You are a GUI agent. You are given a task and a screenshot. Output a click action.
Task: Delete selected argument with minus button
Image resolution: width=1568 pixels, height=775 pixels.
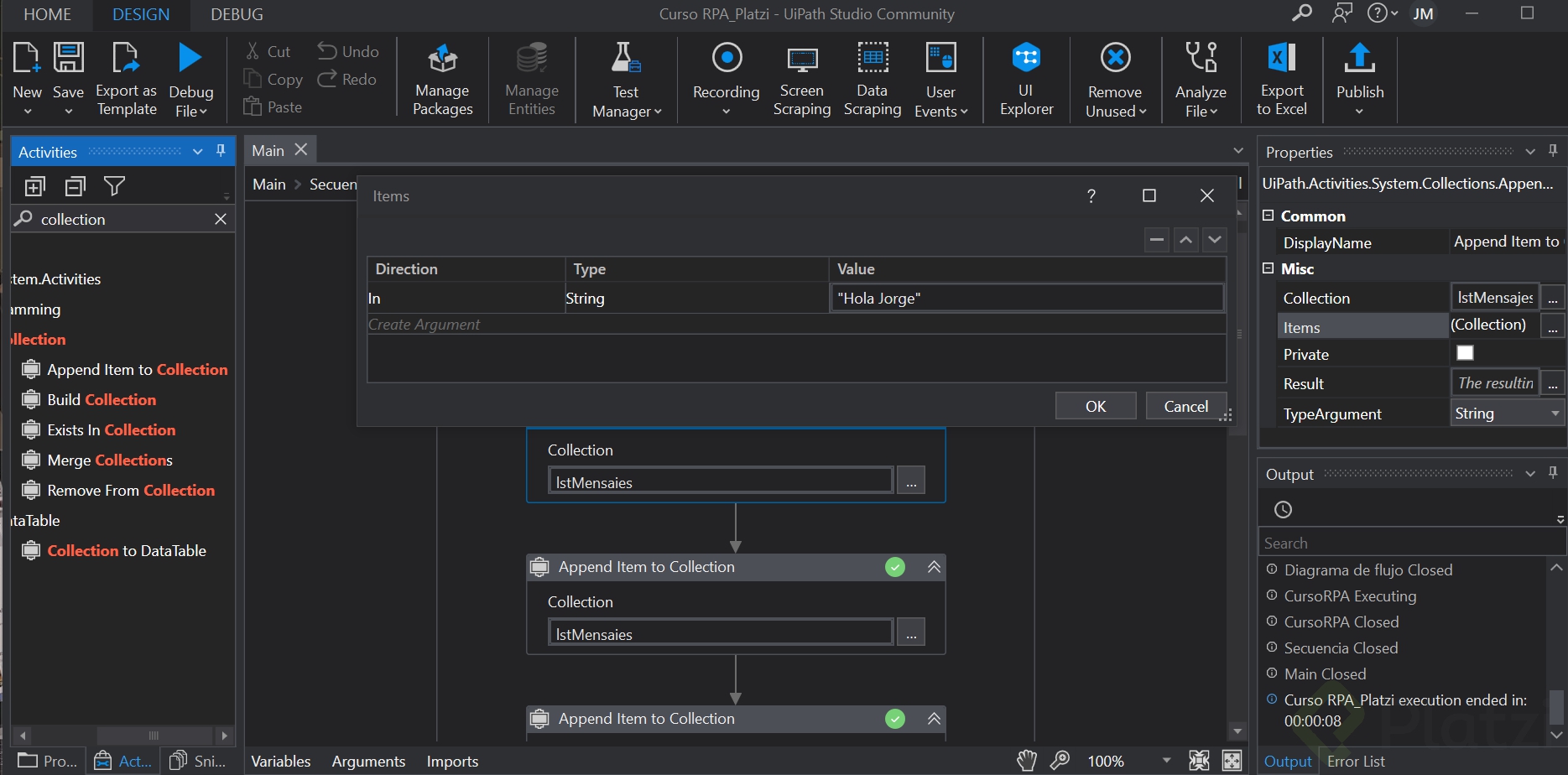coord(1157,240)
